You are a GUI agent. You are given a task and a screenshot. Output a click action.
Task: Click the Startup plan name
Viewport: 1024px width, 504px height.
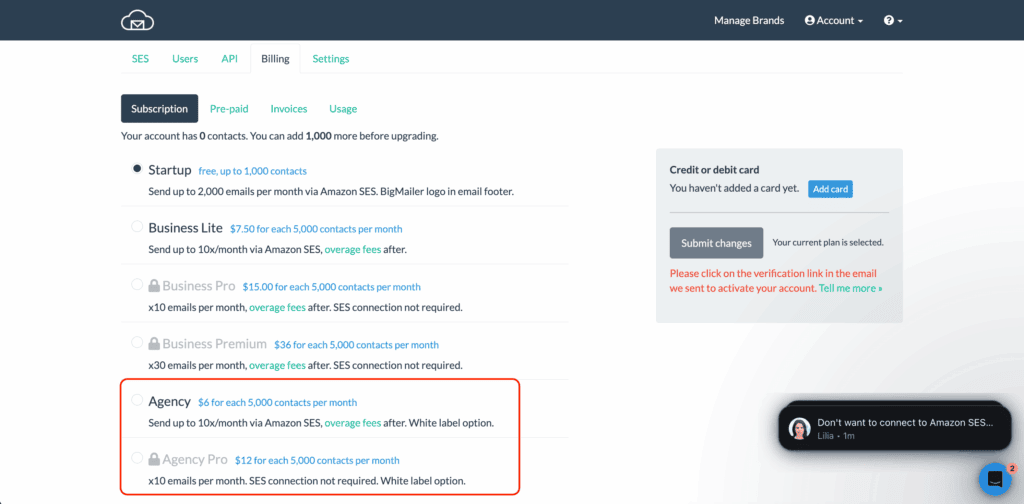tap(170, 170)
